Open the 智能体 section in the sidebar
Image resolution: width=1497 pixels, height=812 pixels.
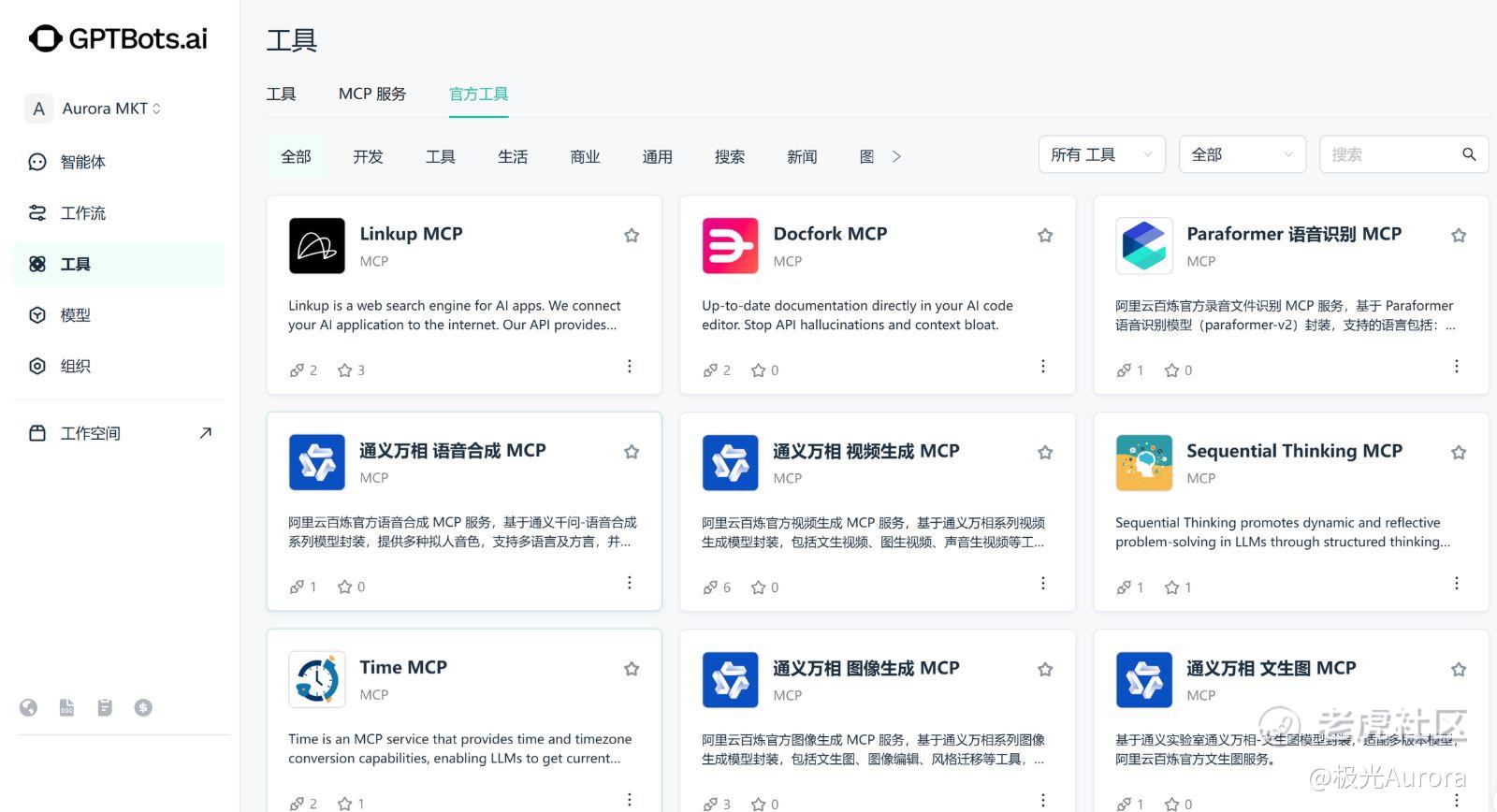[x=118, y=162]
